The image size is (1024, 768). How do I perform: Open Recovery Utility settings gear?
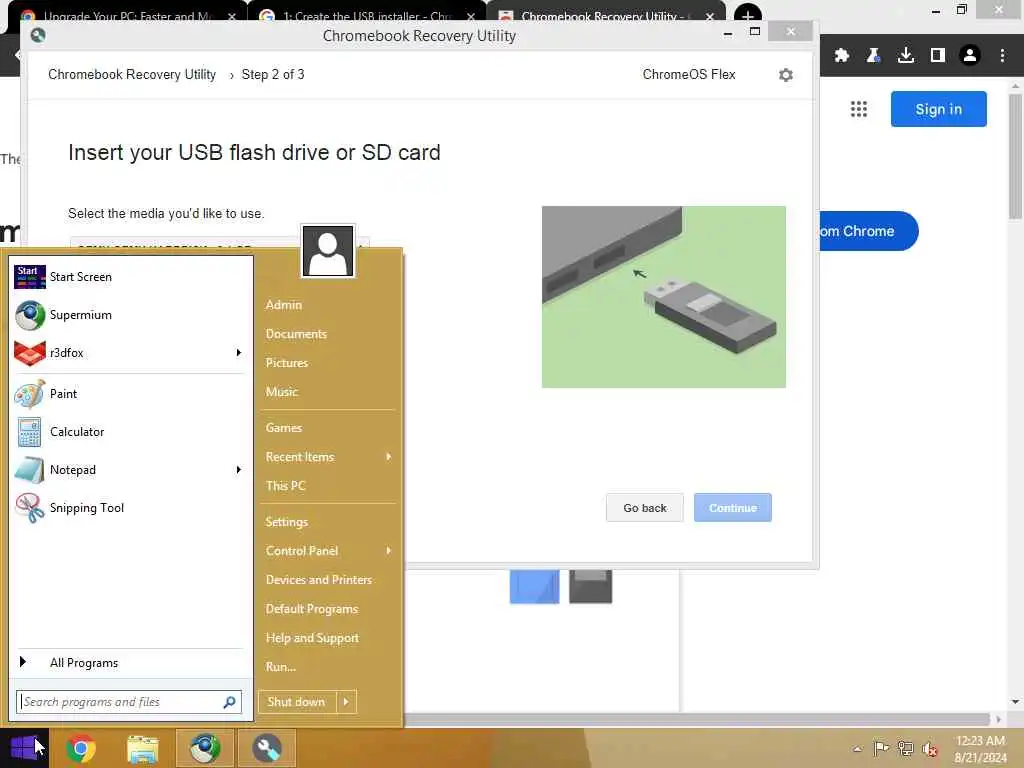click(786, 75)
